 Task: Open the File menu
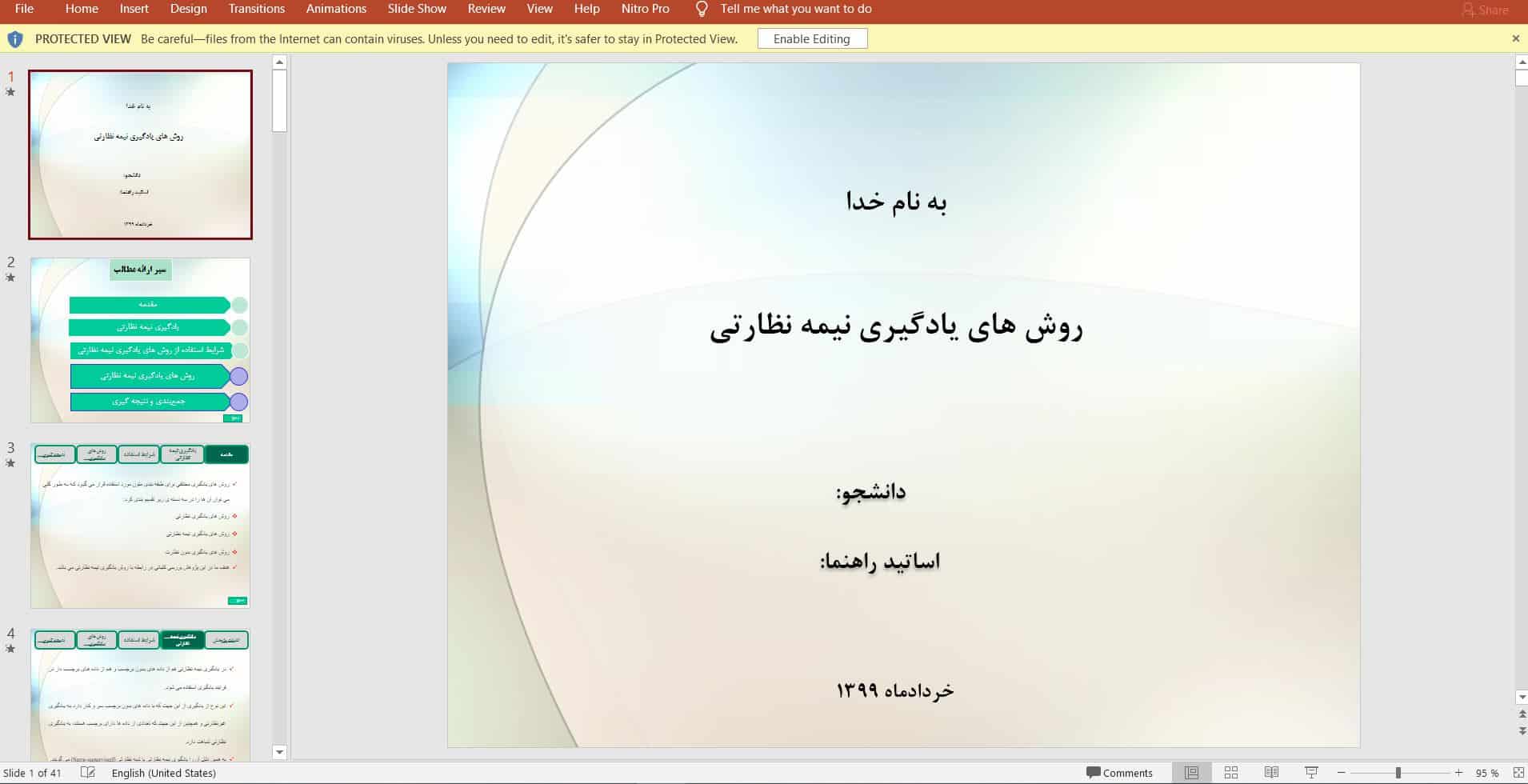(x=24, y=9)
